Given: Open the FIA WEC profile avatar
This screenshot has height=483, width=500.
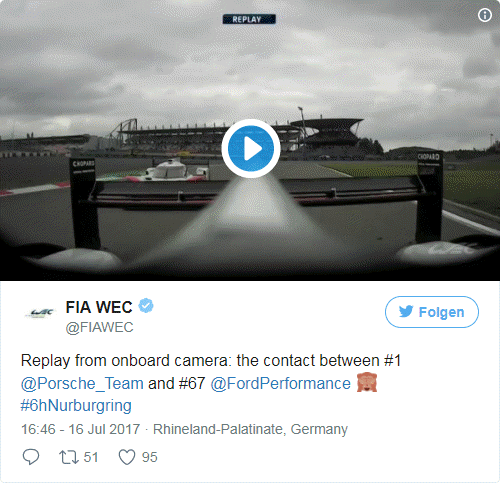Looking at the screenshot, I should pos(39,313).
